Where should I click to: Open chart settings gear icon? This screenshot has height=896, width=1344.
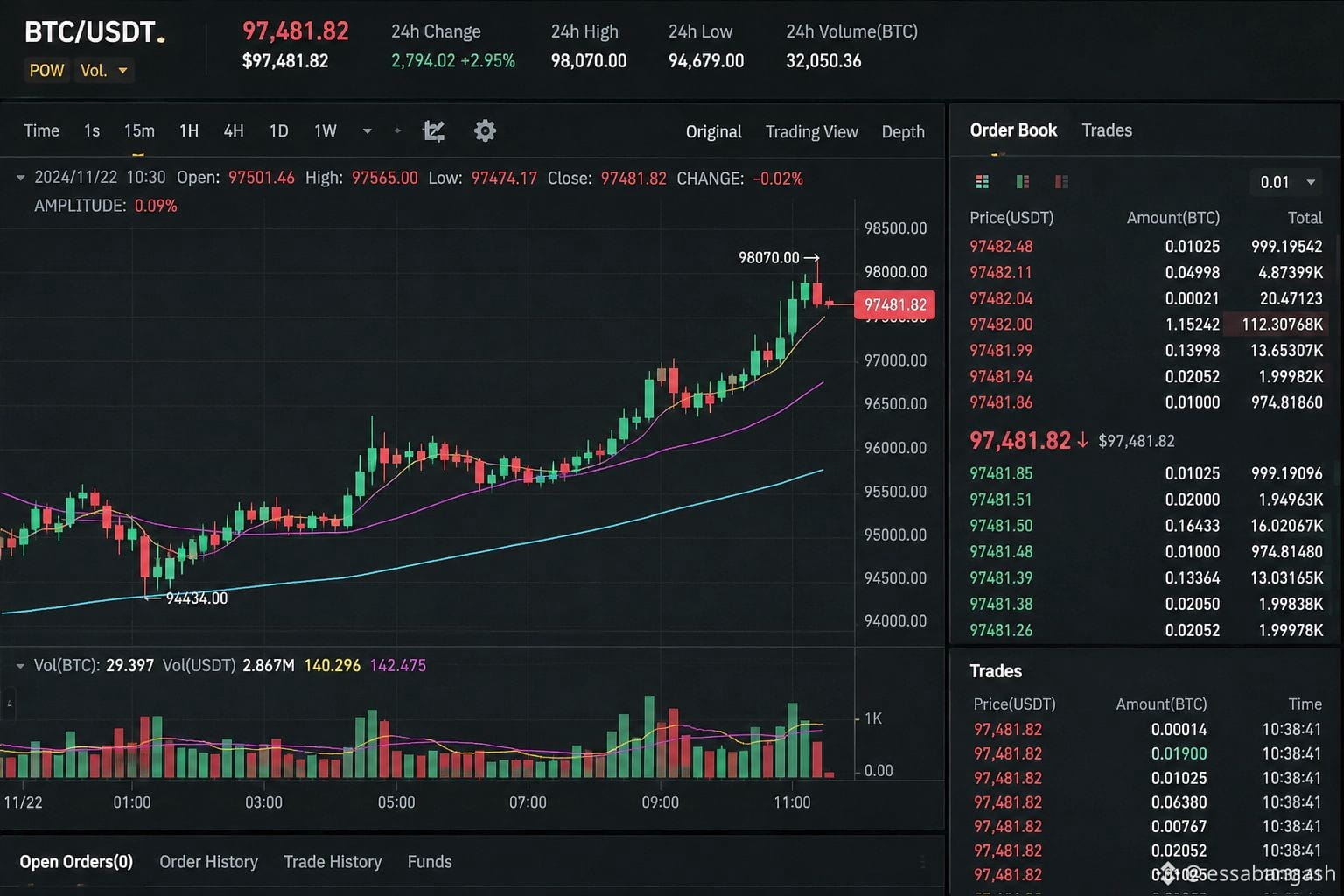485,131
